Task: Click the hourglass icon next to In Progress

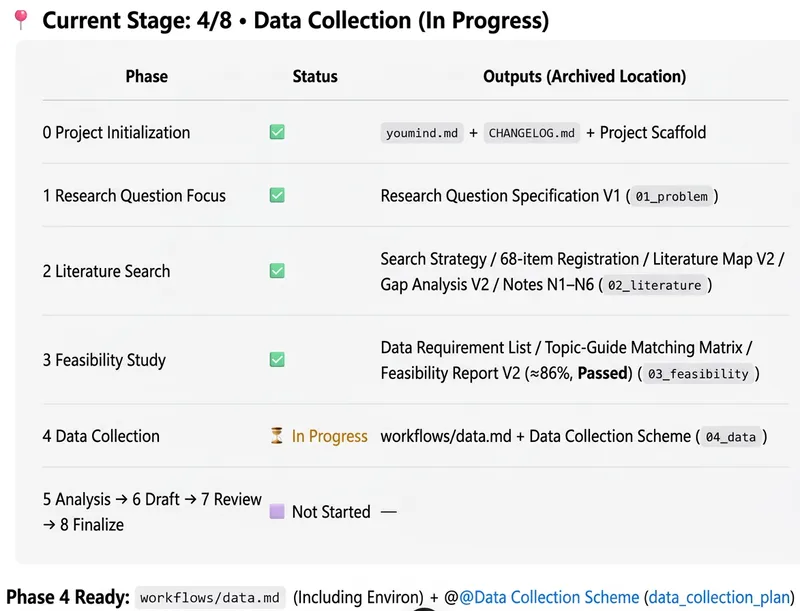Action: pos(277,436)
